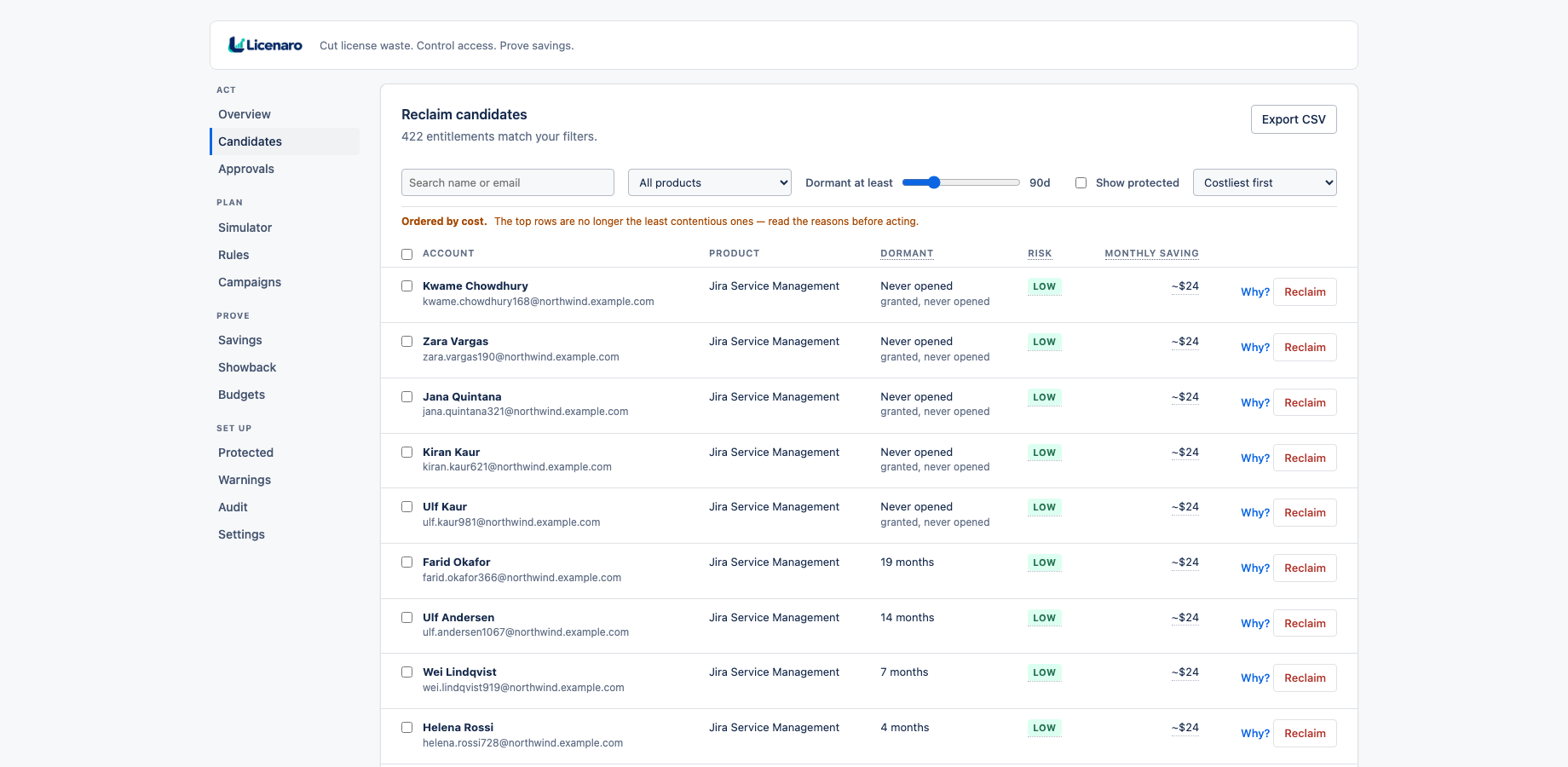The width and height of the screenshot is (1568, 767).
Task: Open the Budgets page
Action: [285, 395]
